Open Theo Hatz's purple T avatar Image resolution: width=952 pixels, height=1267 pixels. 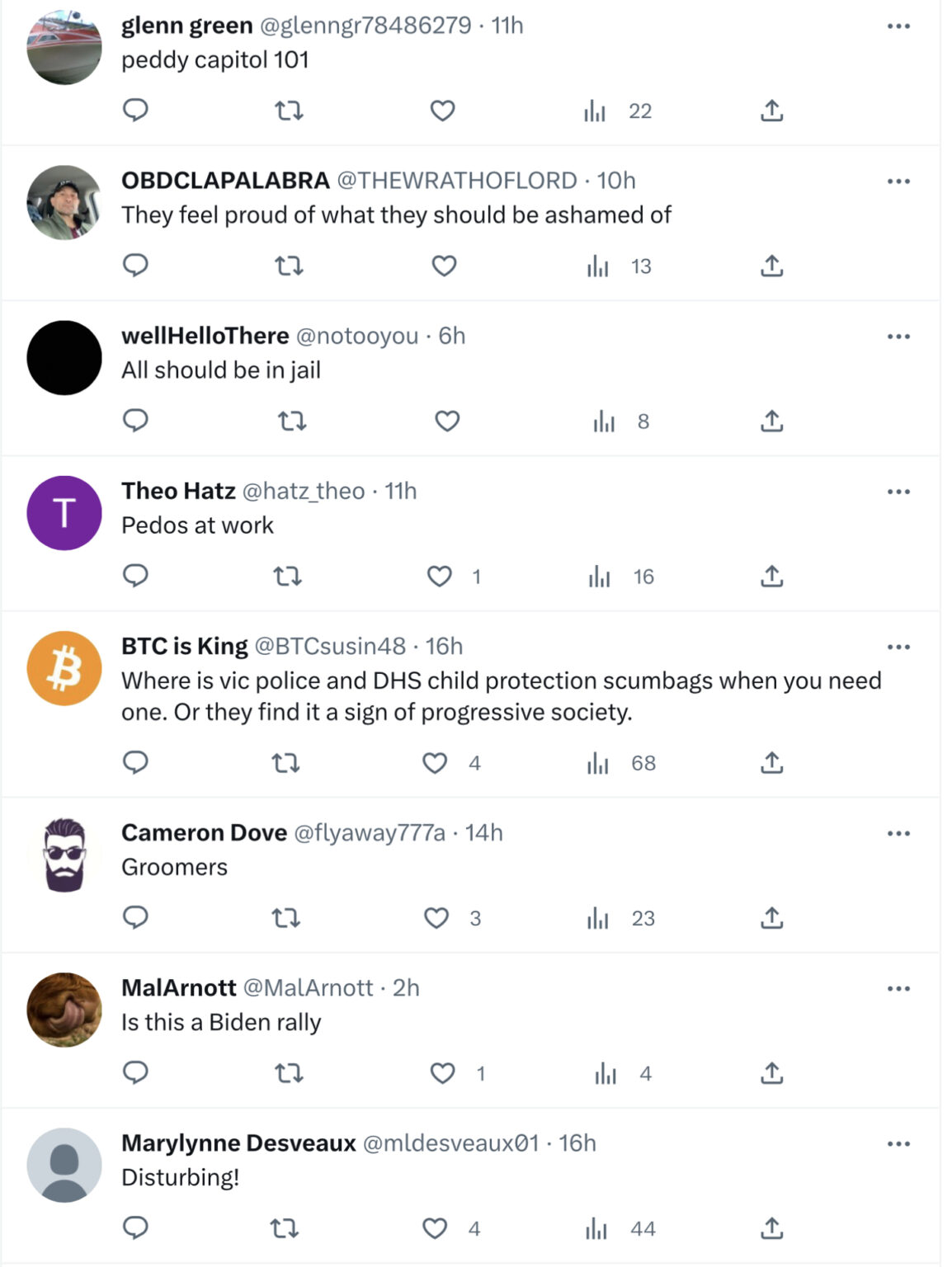coord(64,513)
